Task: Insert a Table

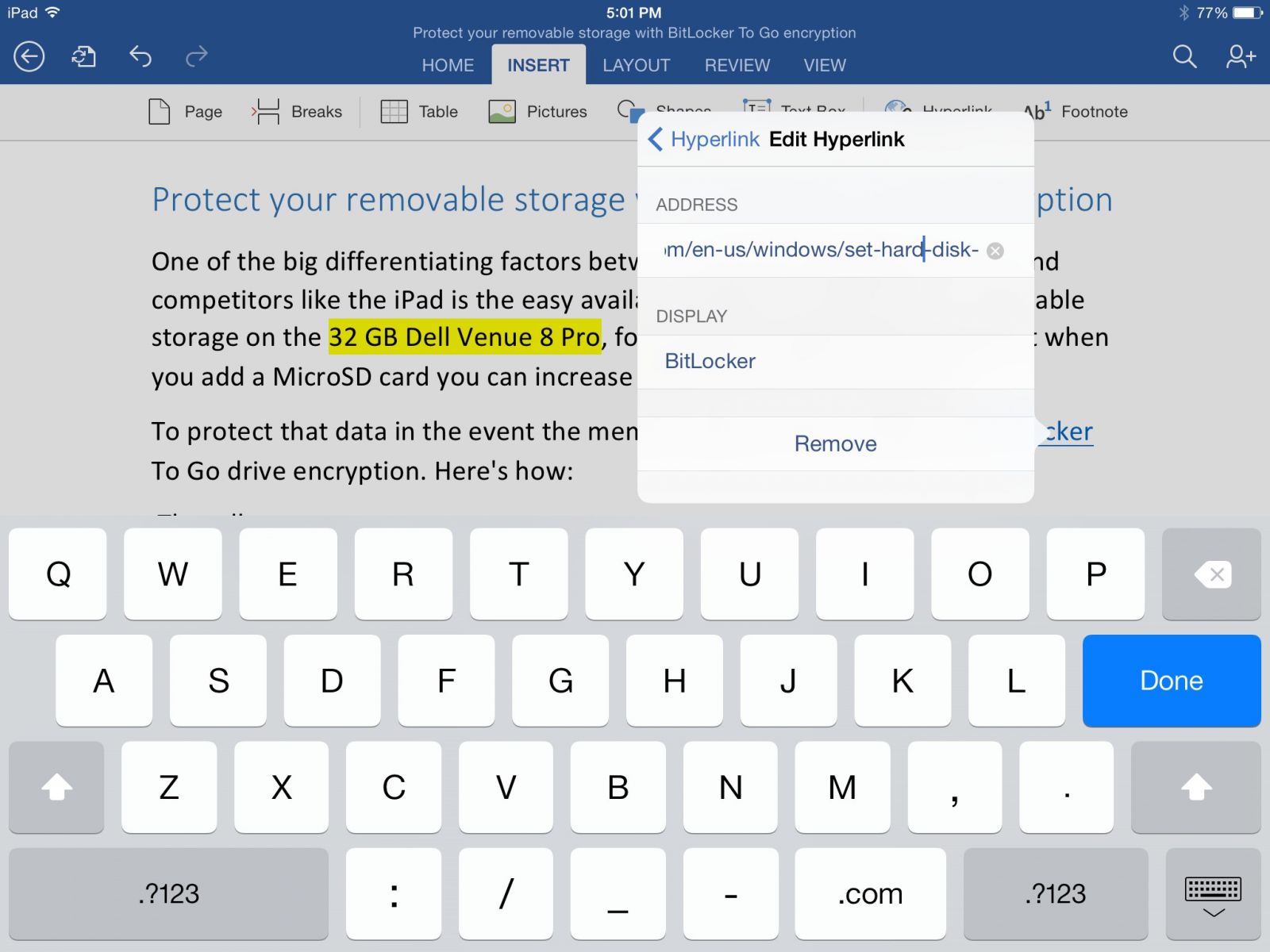Action: coord(419,112)
